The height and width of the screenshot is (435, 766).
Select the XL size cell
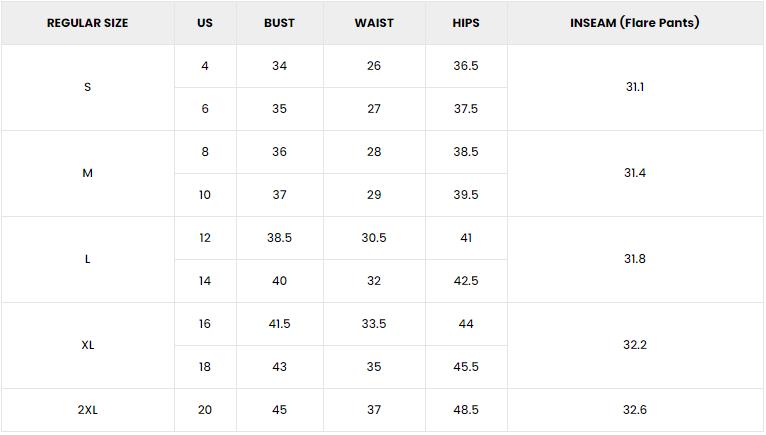87,345
